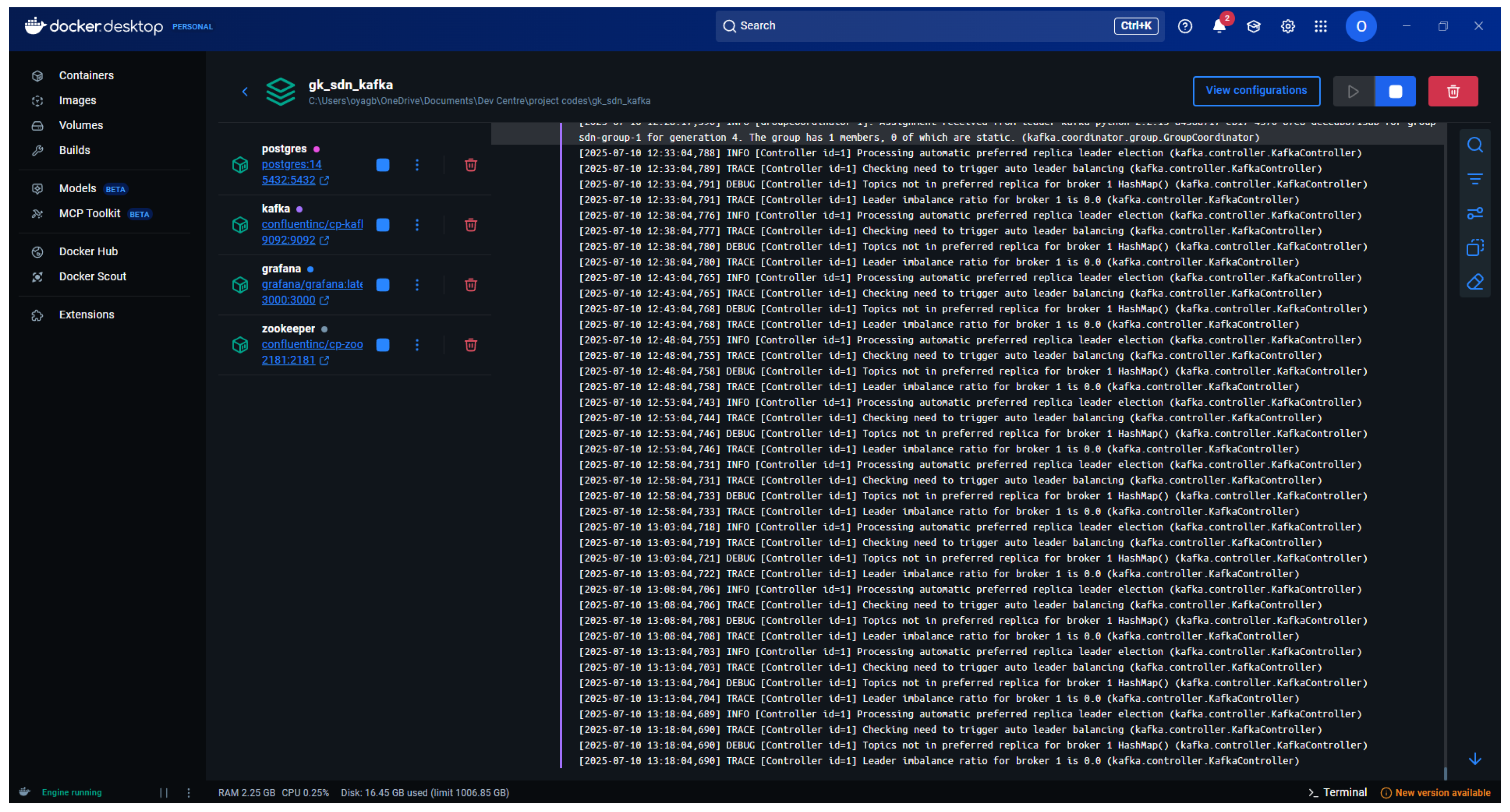Stop the kafka container
This screenshot has width=1510, height=812.
[x=383, y=225]
